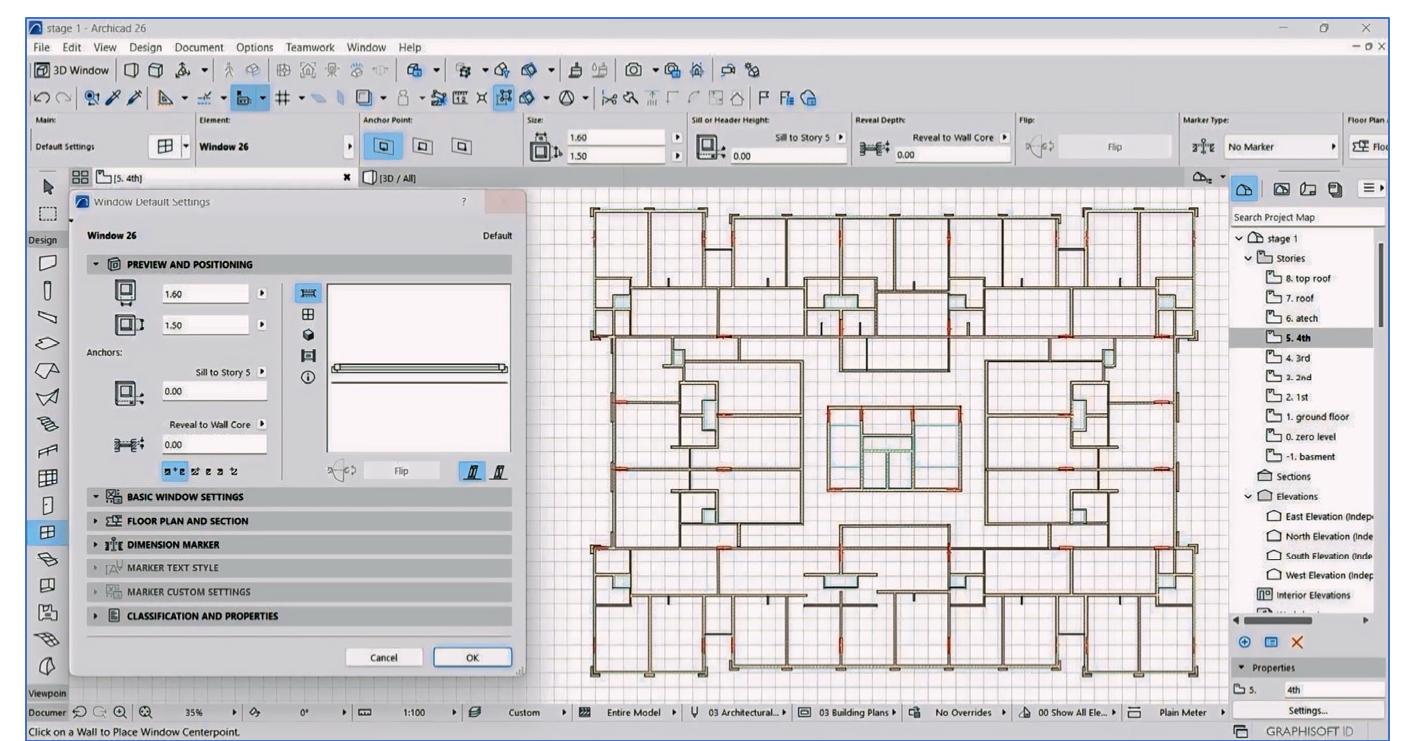Open the 1. ground floor story
Viewport: 1408px width, 741px height.
1318,417
